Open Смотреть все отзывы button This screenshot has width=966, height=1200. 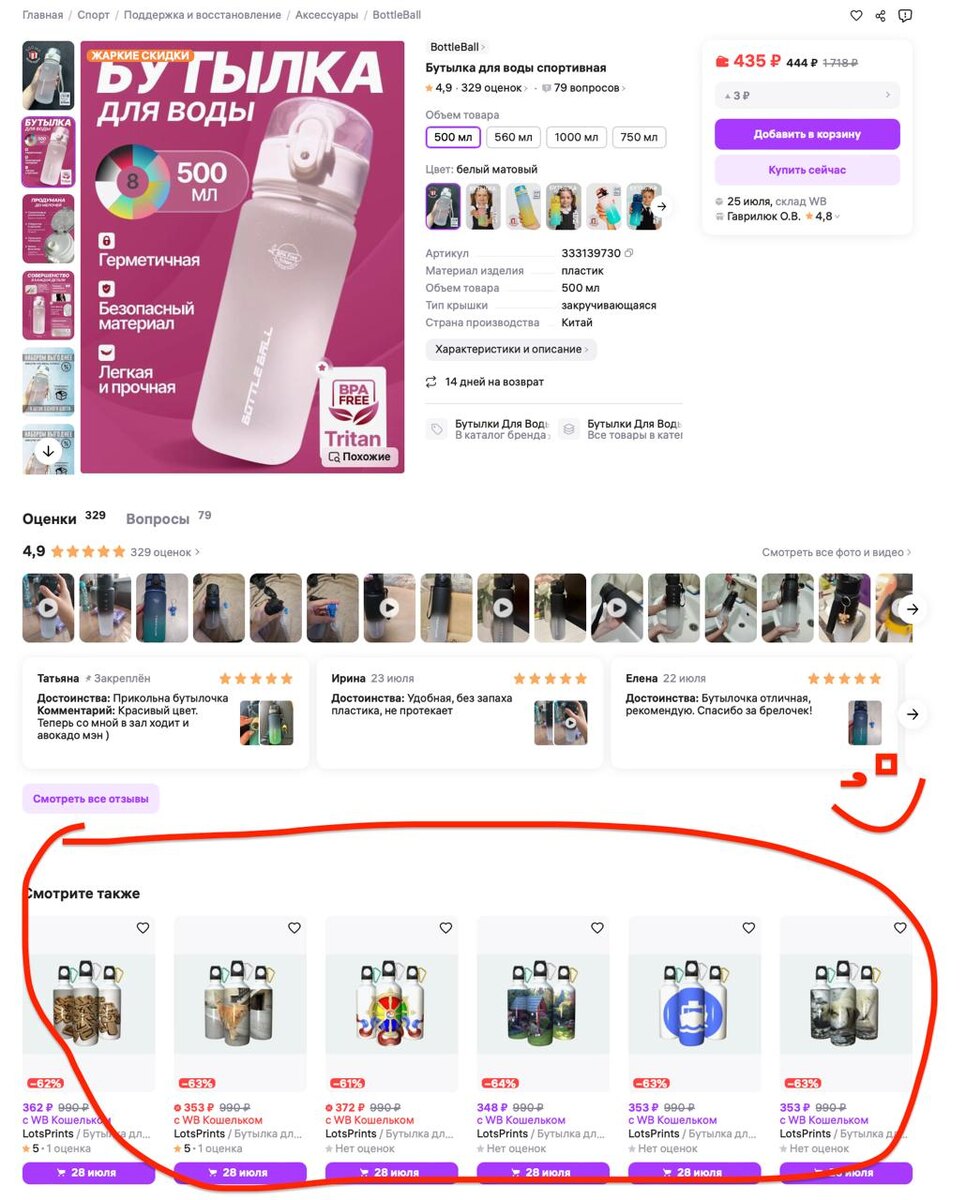[91, 799]
